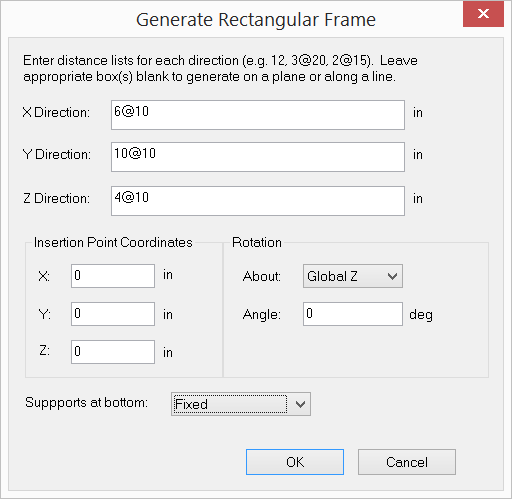Image resolution: width=512 pixels, height=499 pixels.
Task: Select the Z Direction text box
Action: coord(258,201)
